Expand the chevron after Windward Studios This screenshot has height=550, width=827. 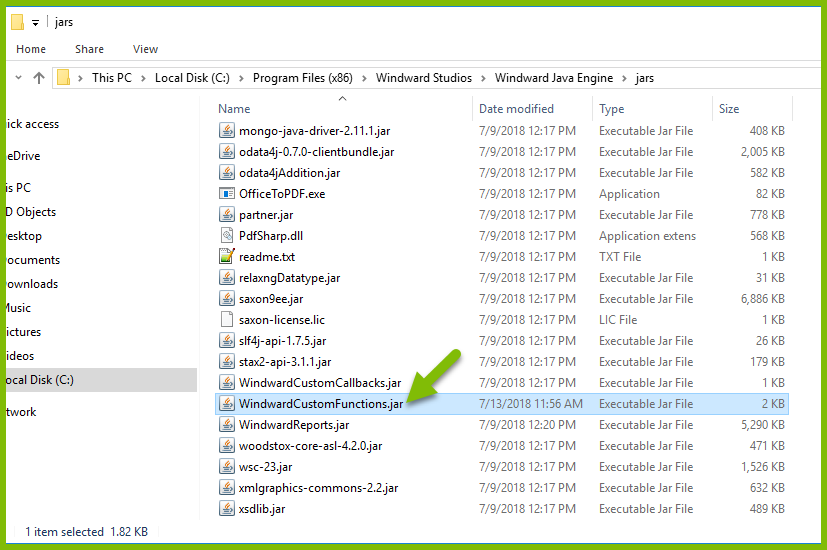tap(483, 78)
